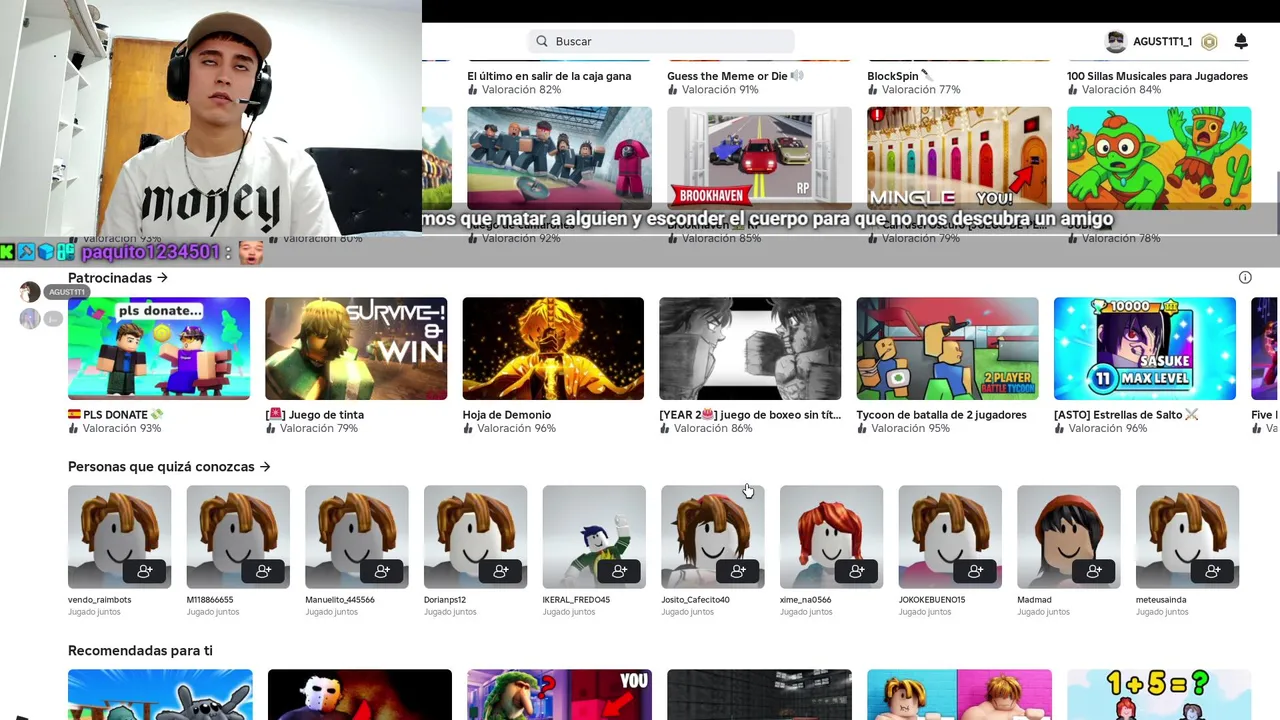Click BlockSpin game title
Viewport: 1280px width, 720px height.
pos(900,76)
